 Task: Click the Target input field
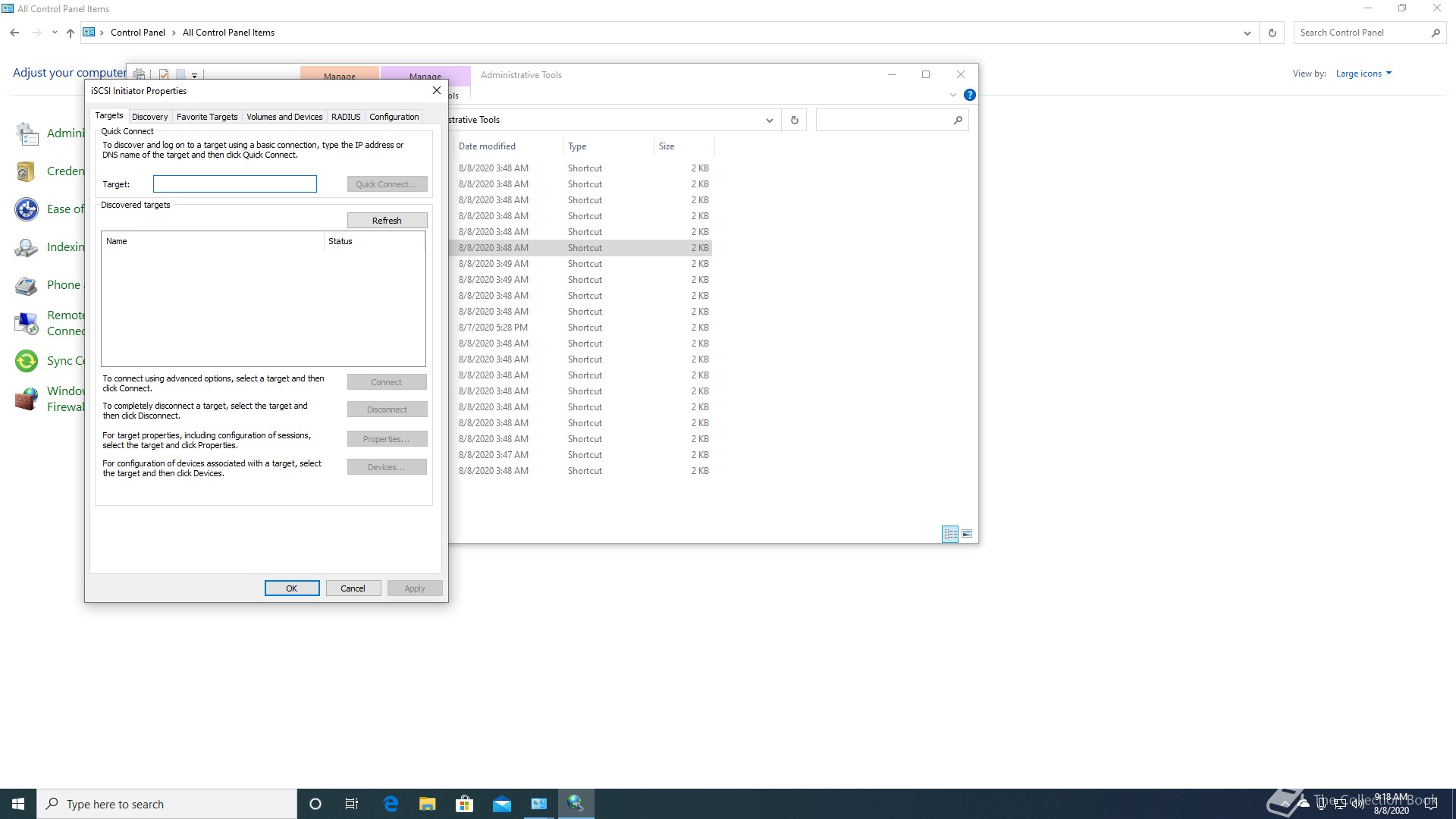click(x=234, y=184)
